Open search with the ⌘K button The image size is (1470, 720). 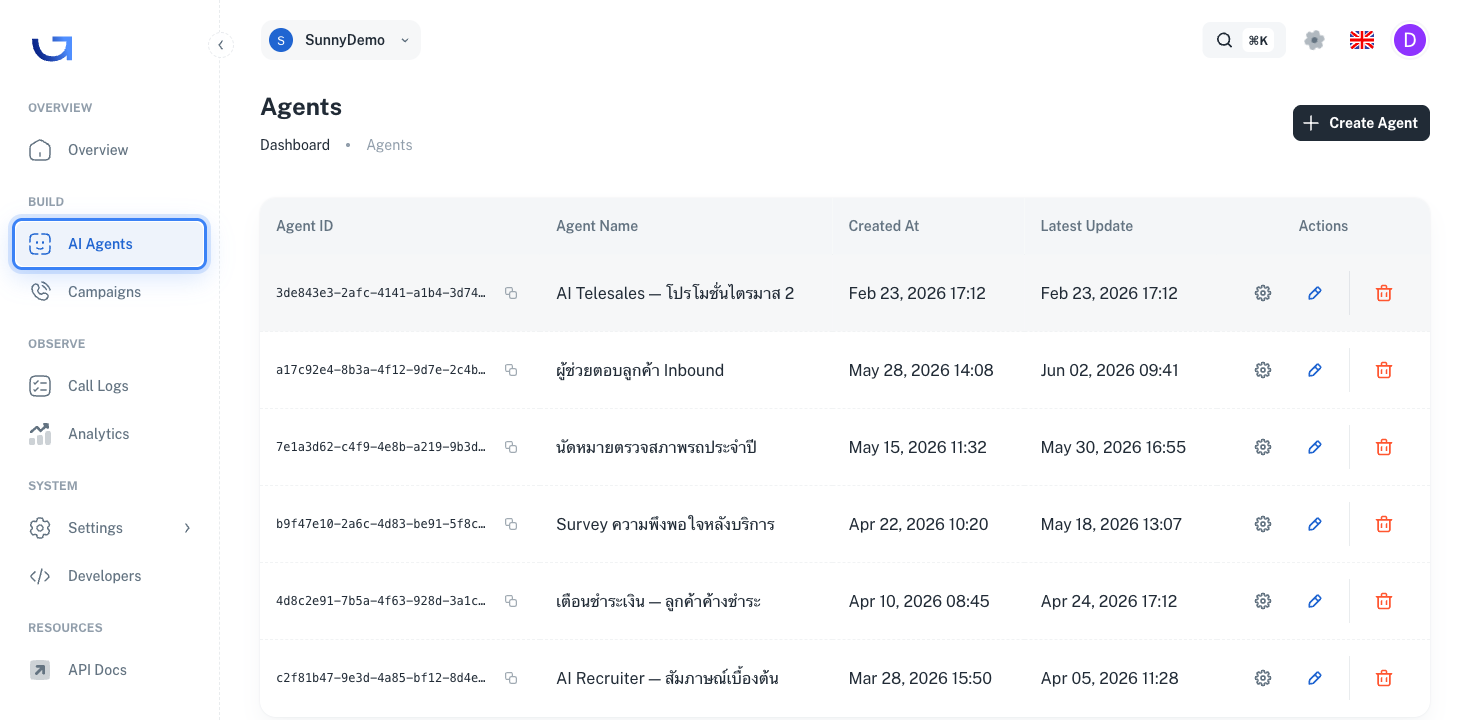click(1244, 40)
